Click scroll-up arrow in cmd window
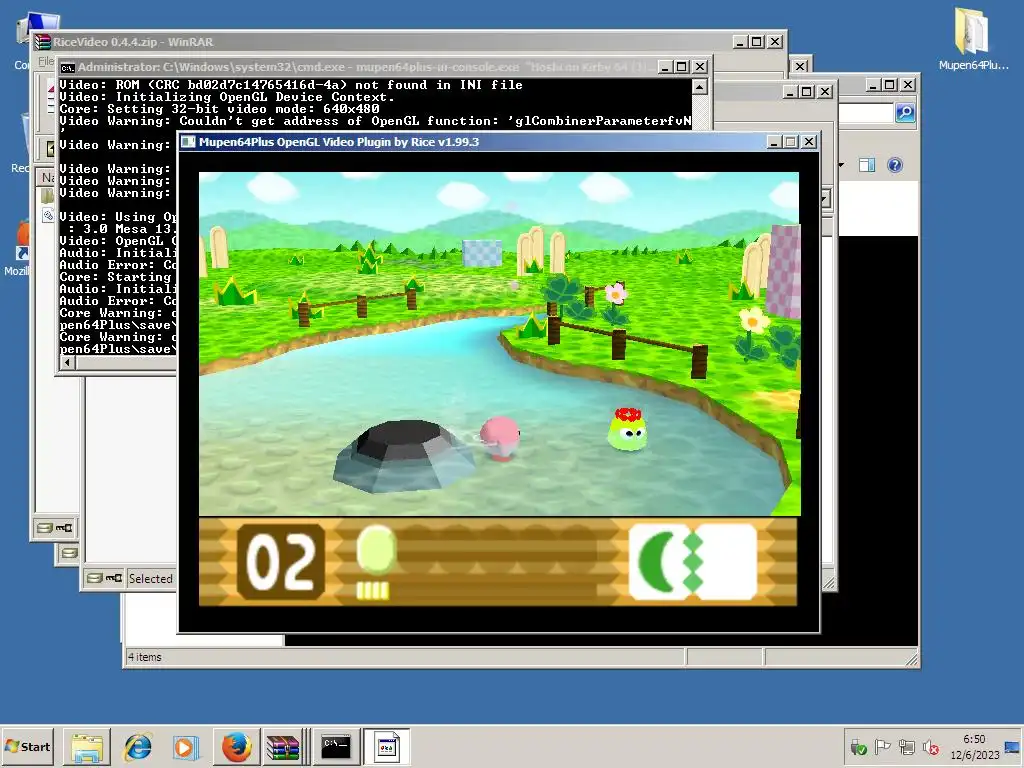This screenshot has width=1024, height=768. point(699,87)
